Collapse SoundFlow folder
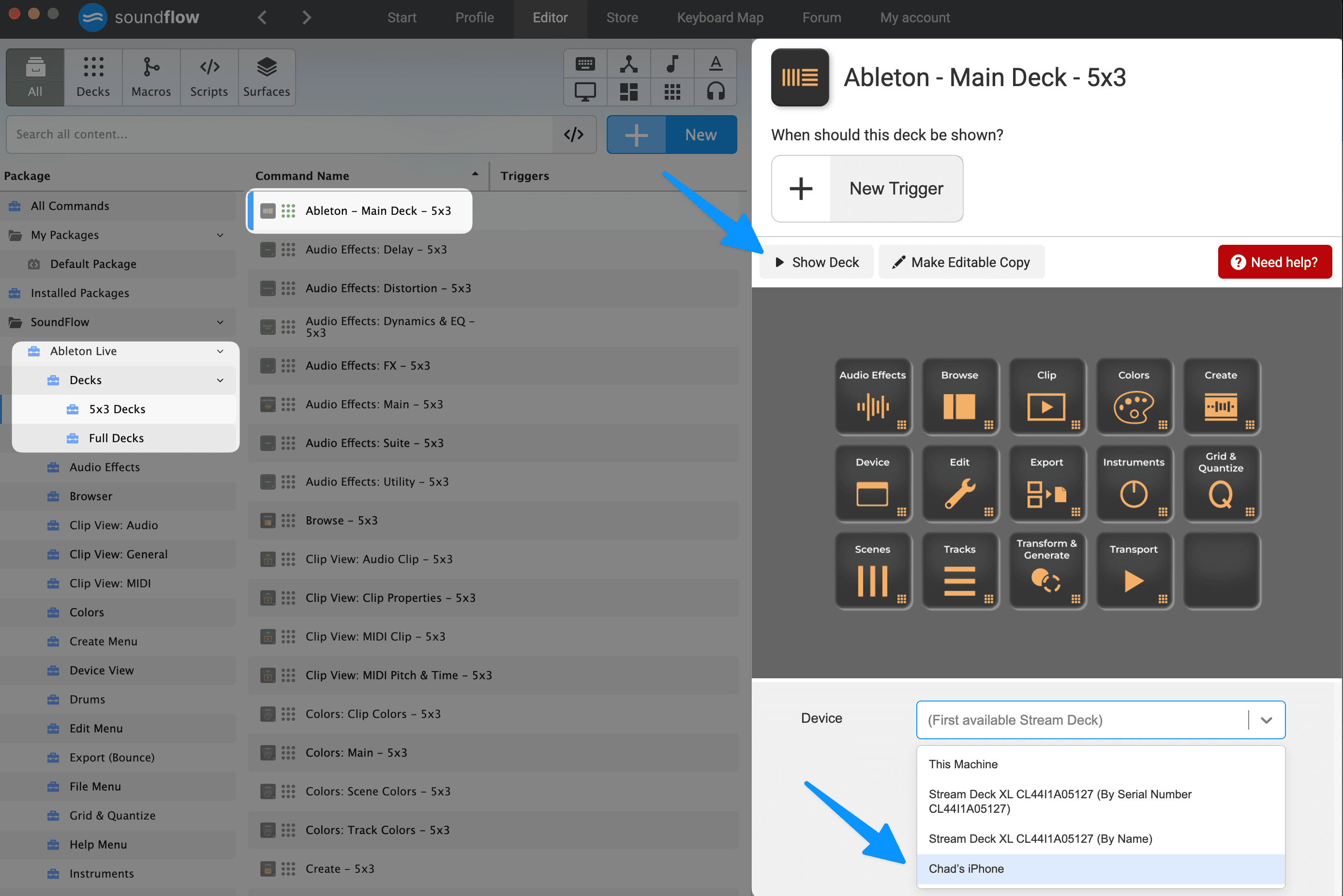1343x896 pixels. pos(221,322)
